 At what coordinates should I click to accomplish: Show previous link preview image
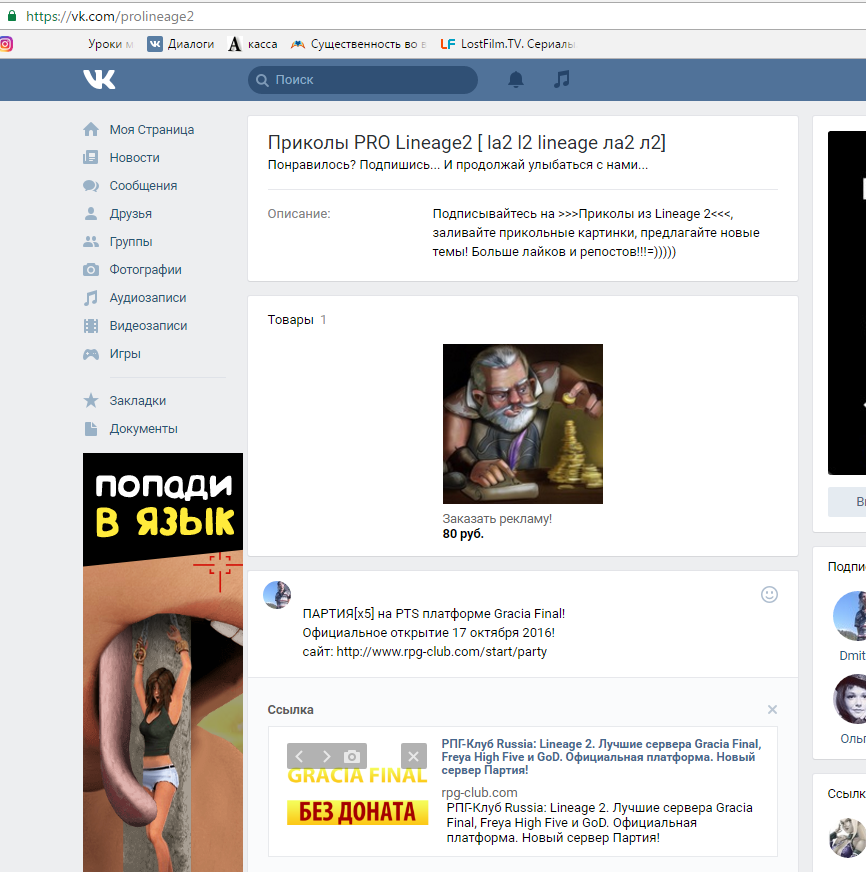(x=299, y=756)
